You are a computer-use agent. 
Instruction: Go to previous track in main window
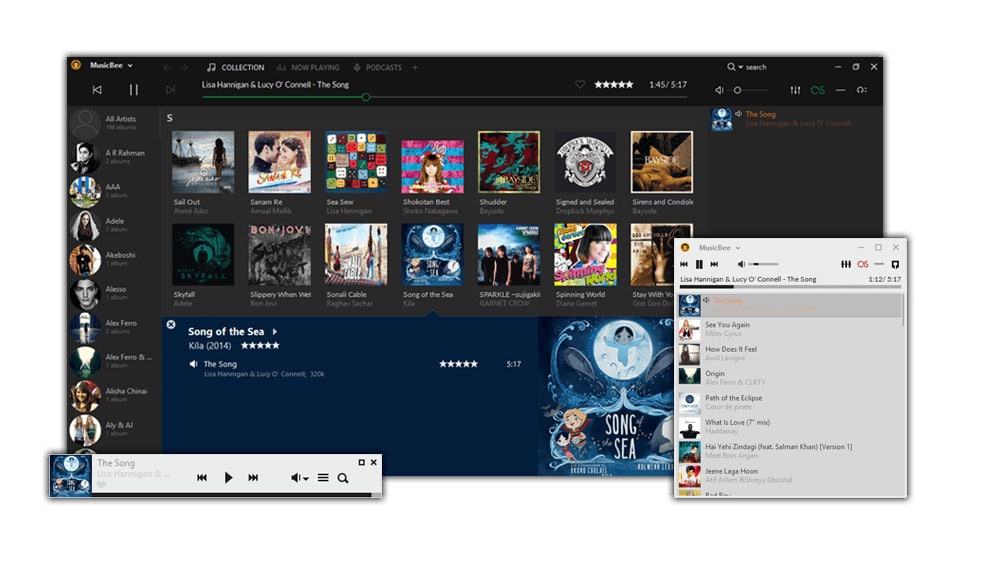click(97, 90)
